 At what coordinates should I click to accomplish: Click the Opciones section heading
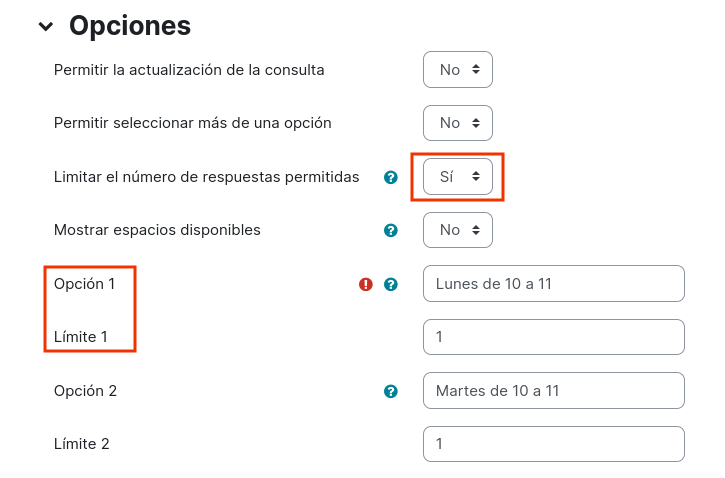tap(130, 25)
